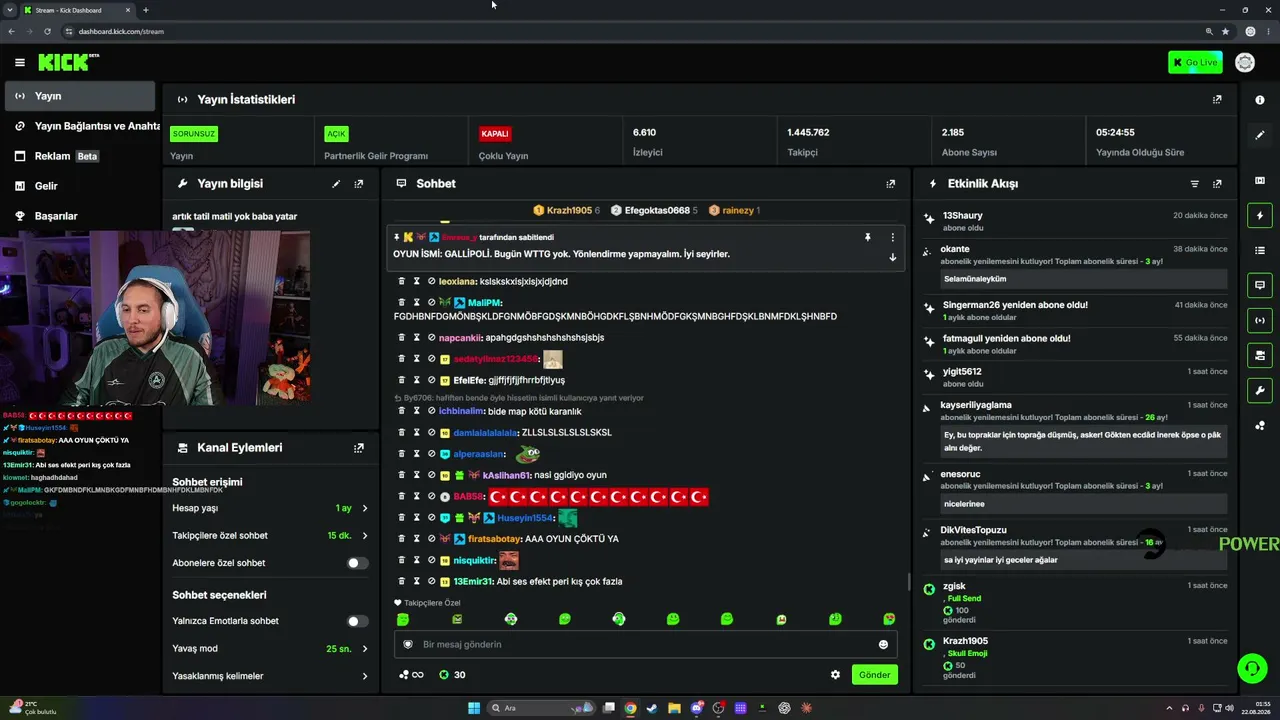Viewport: 1280px width, 720px height.
Task: Unpin the pinned chat message
Action: coord(868,237)
